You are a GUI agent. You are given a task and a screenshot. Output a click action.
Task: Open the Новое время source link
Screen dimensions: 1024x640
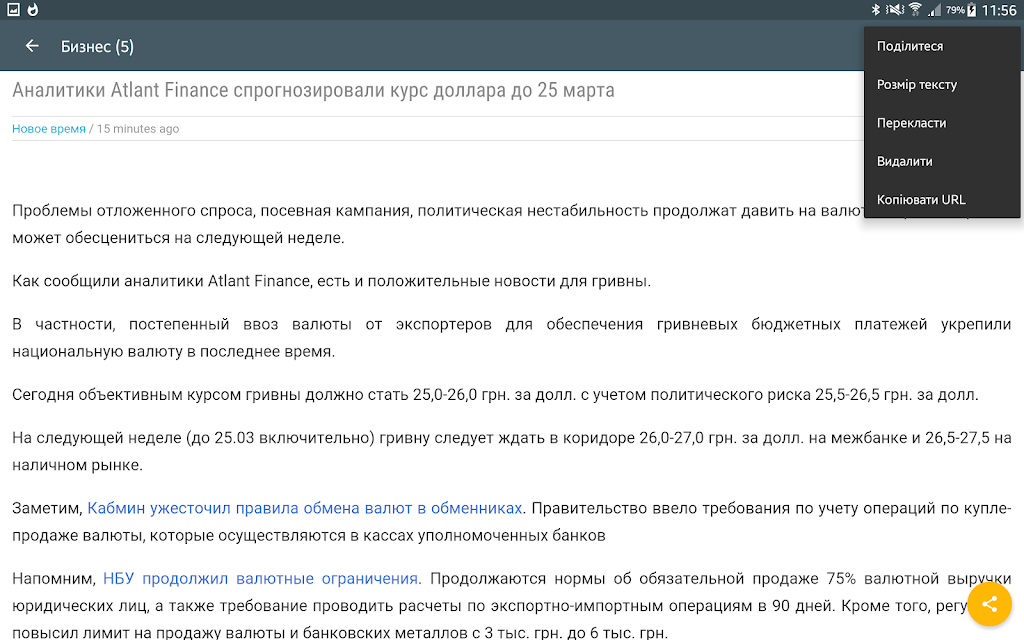tap(49, 129)
